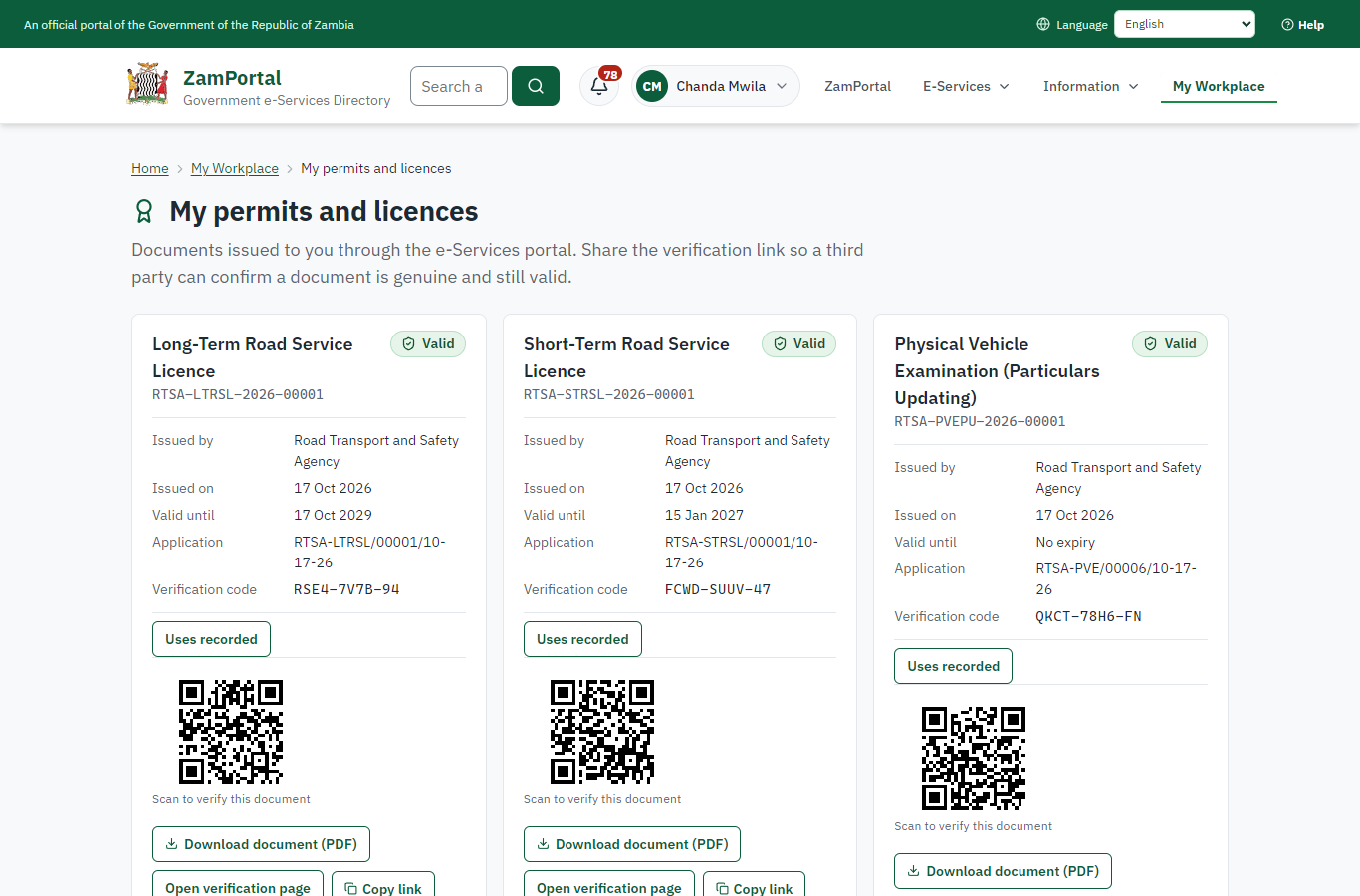Viewport: 1360px width, 896px height.
Task: Click the Zambia coat of arms logo
Action: [148, 85]
